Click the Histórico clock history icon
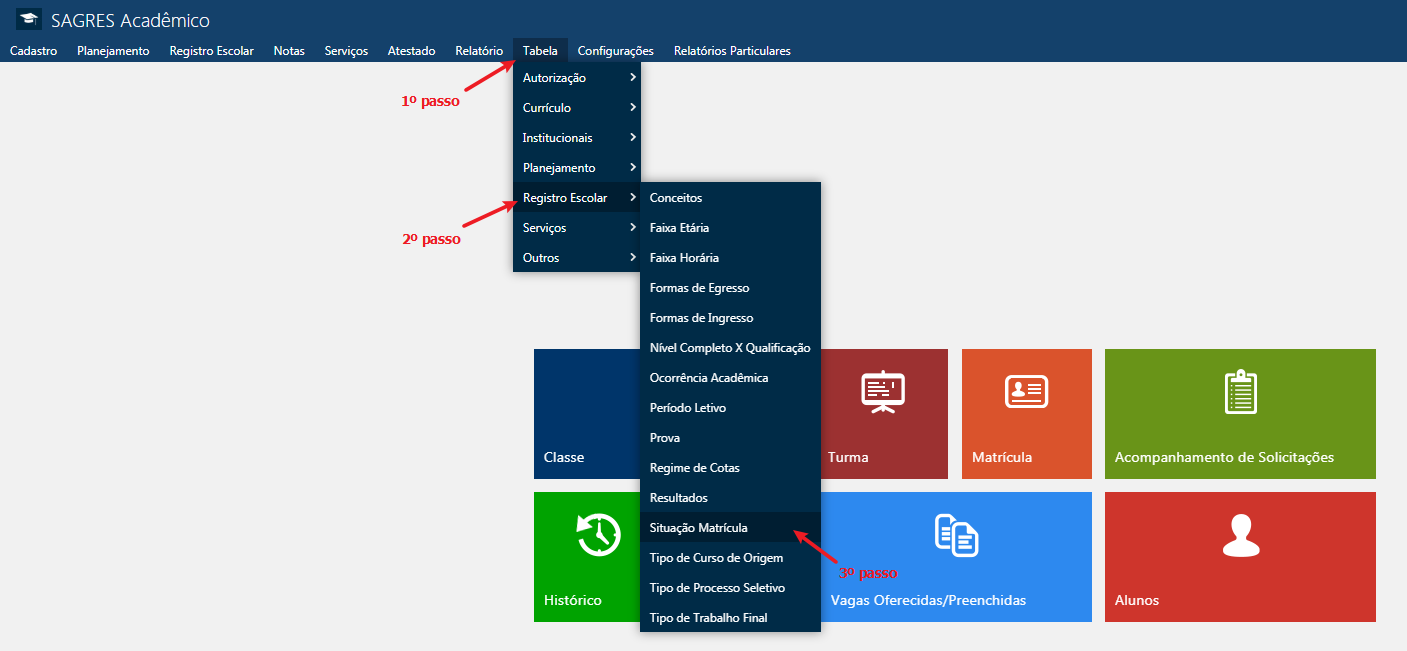This screenshot has height=651, width=1407. pyautogui.click(x=599, y=534)
